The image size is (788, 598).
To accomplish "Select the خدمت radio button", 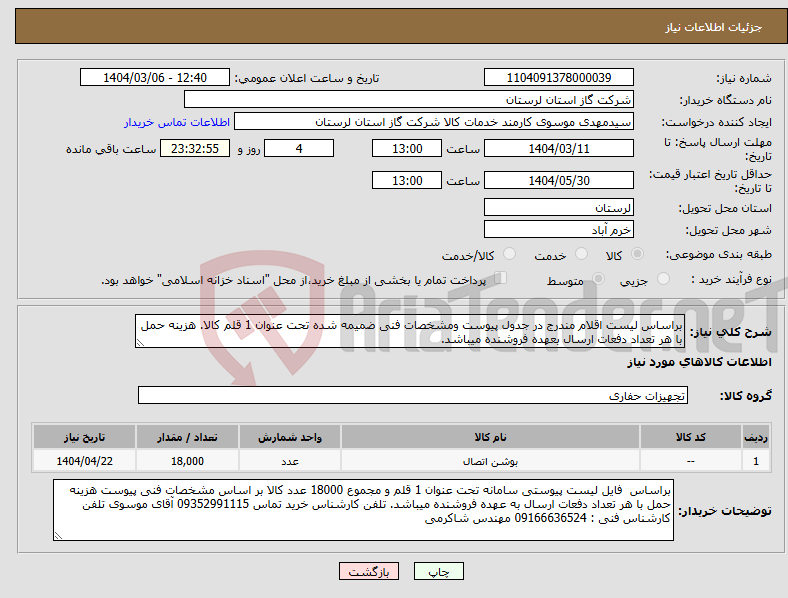I will 581,254.
